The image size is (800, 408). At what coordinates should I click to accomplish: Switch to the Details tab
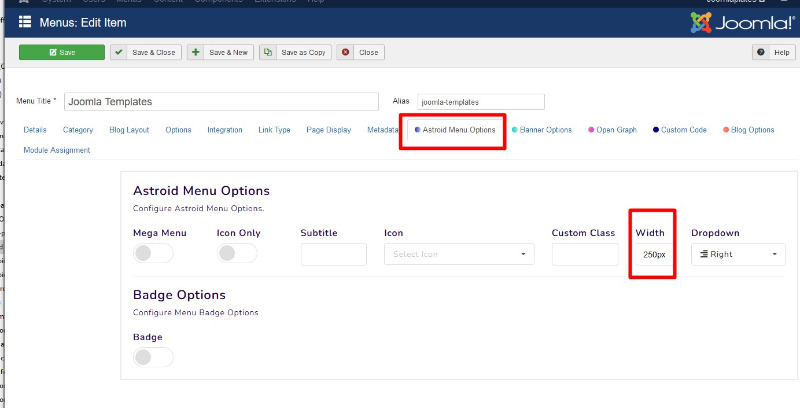(35, 130)
